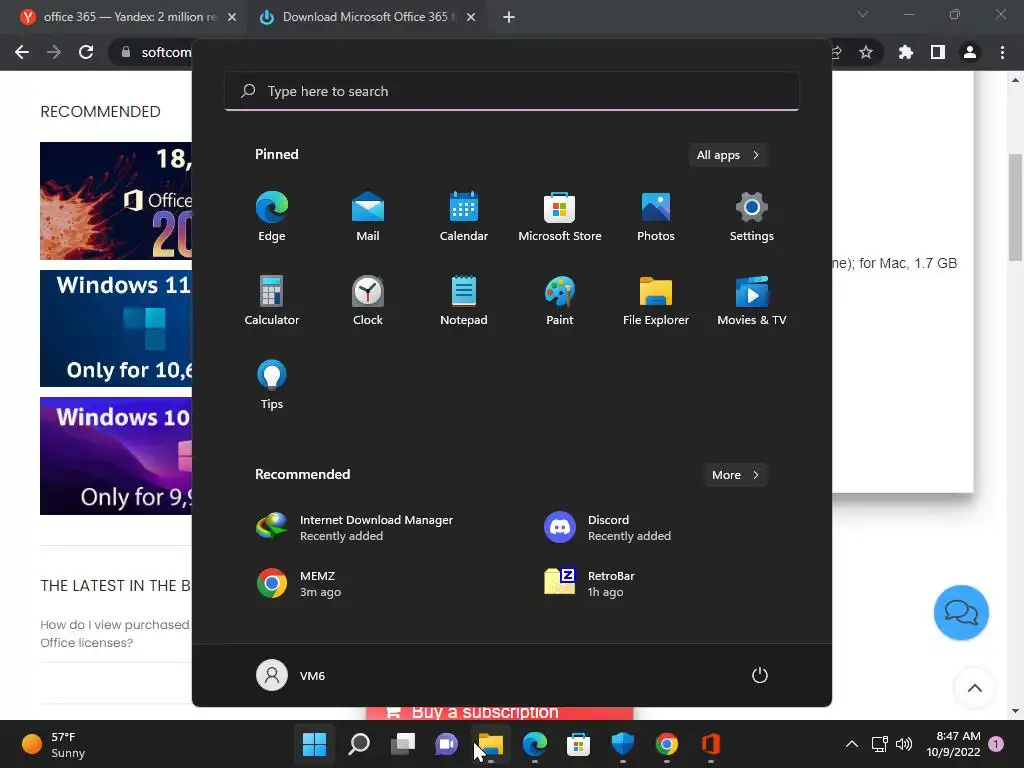
Task: Open Microsoft Store from pinned apps
Action: [560, 217]
